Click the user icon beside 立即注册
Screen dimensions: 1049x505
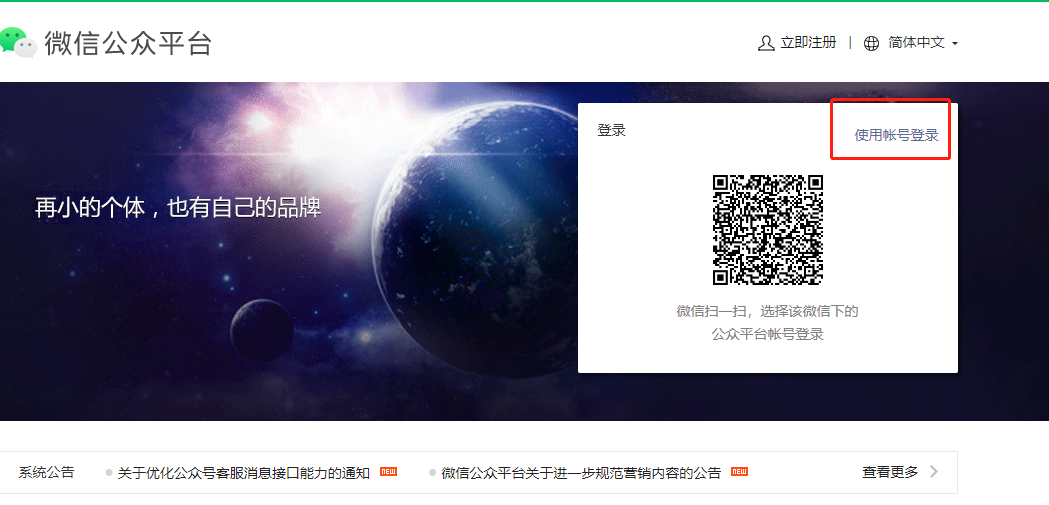coord(765,43)
